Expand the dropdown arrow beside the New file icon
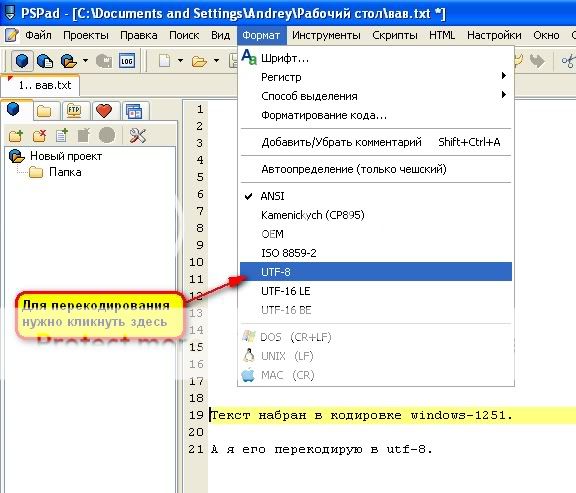This screenshot has height=493, width=576. click(180, 60)
